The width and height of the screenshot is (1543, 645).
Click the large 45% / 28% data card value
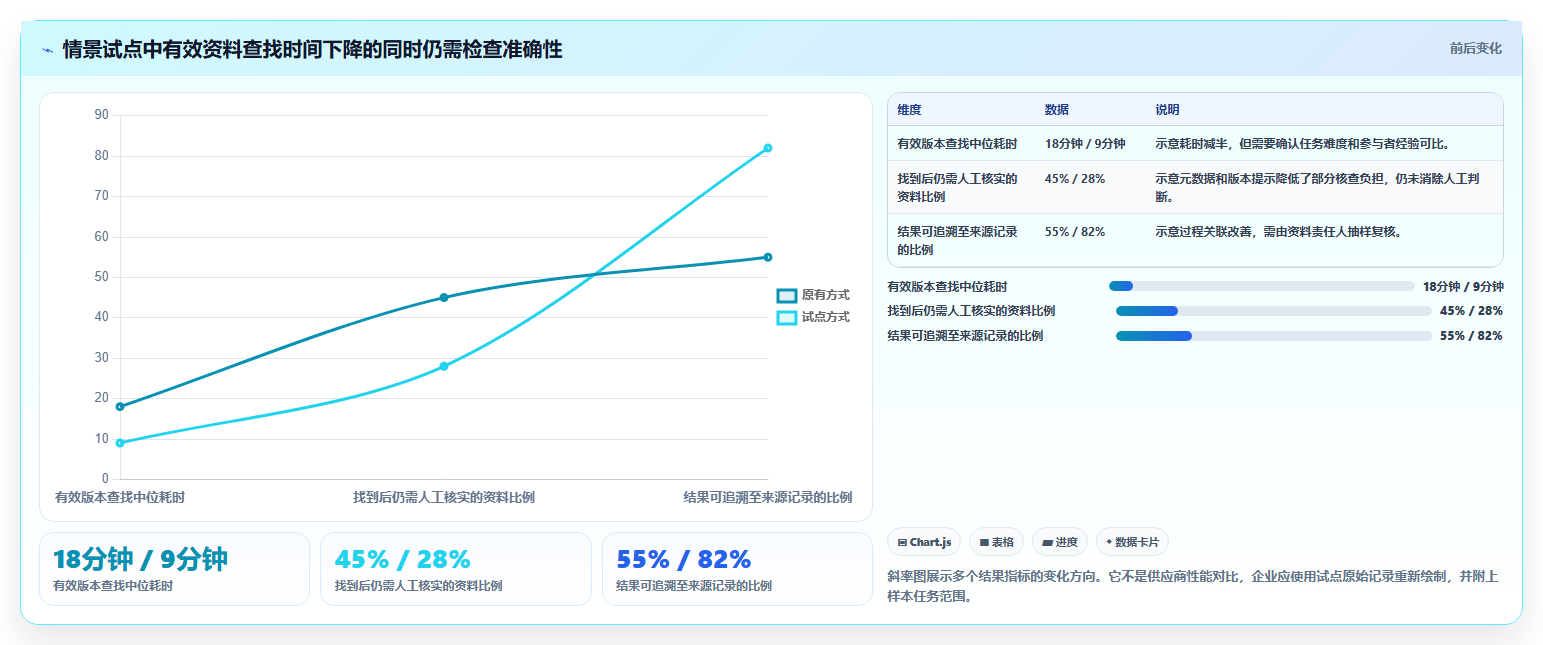pos(402,559)
